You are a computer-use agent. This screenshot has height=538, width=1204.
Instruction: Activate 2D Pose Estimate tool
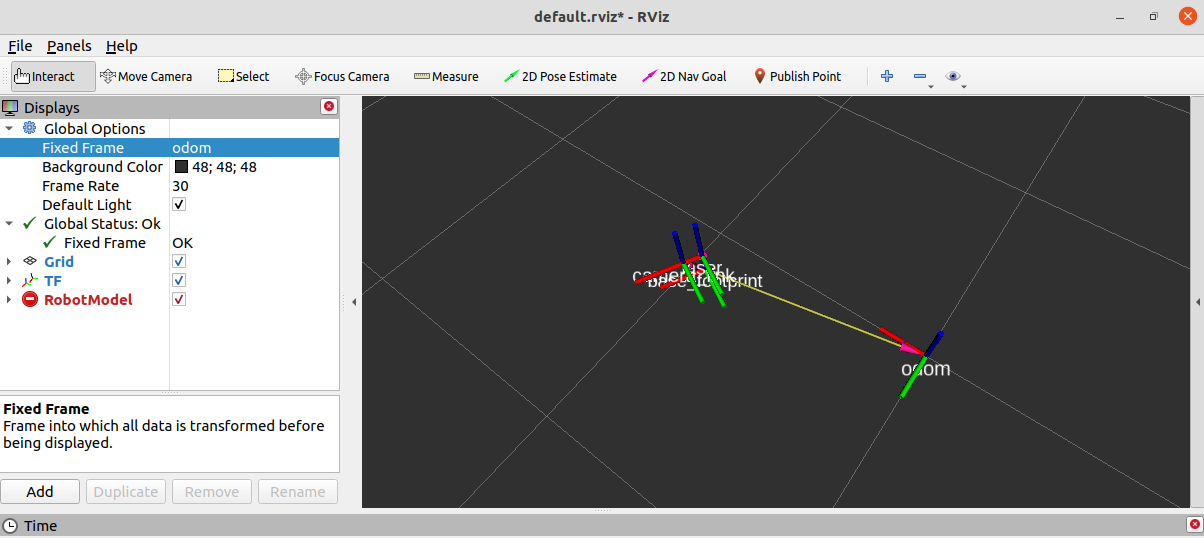point(561,76)
